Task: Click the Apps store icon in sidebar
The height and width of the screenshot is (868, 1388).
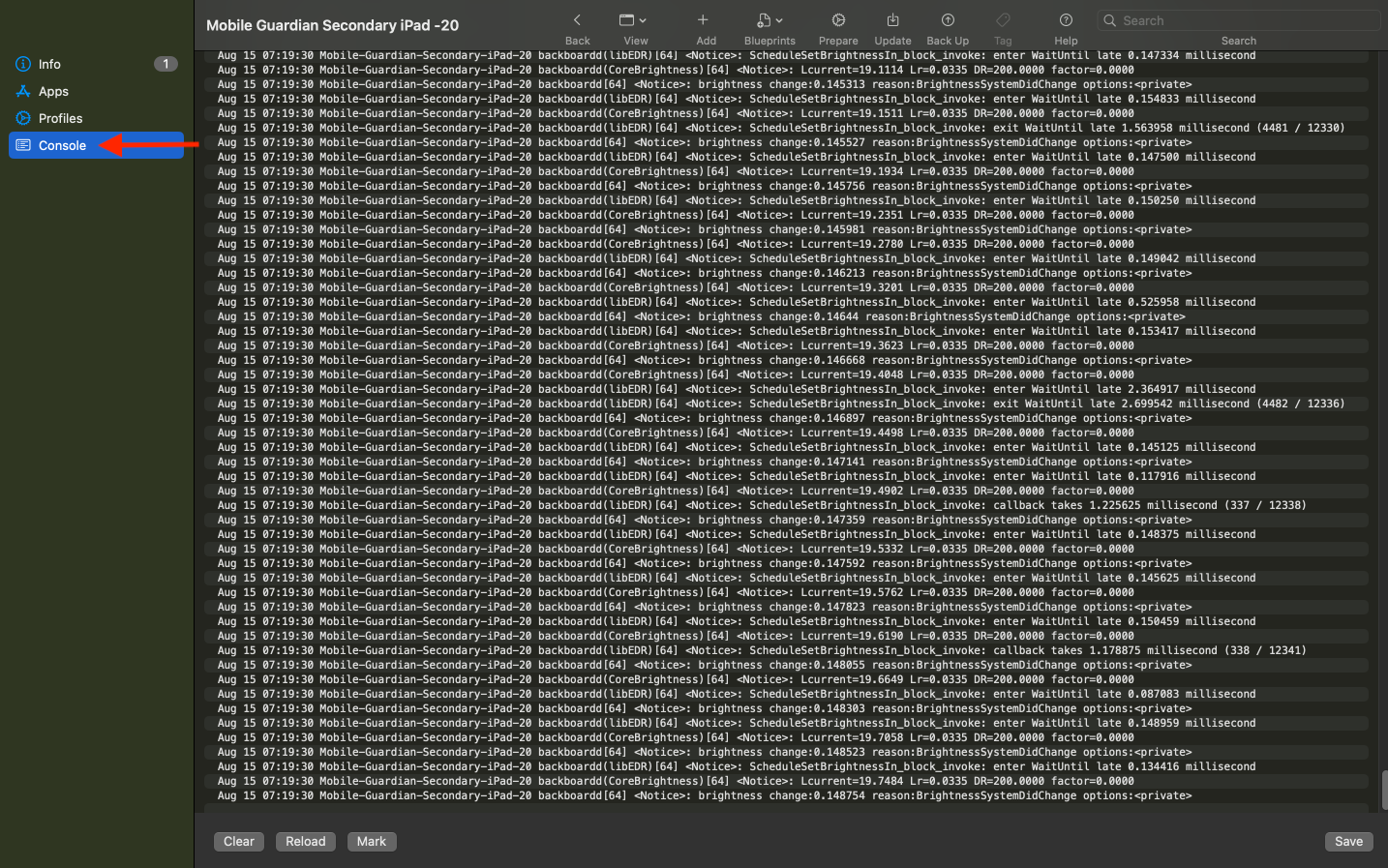Action: [x=23, y=91]
